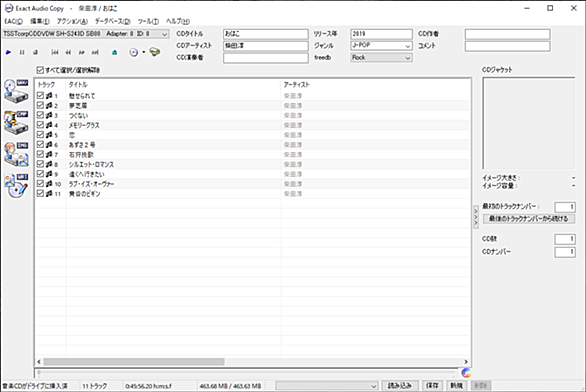Uncheck the track 2 checkbox
The image size is (586, 392).
(x=40, y=105)
